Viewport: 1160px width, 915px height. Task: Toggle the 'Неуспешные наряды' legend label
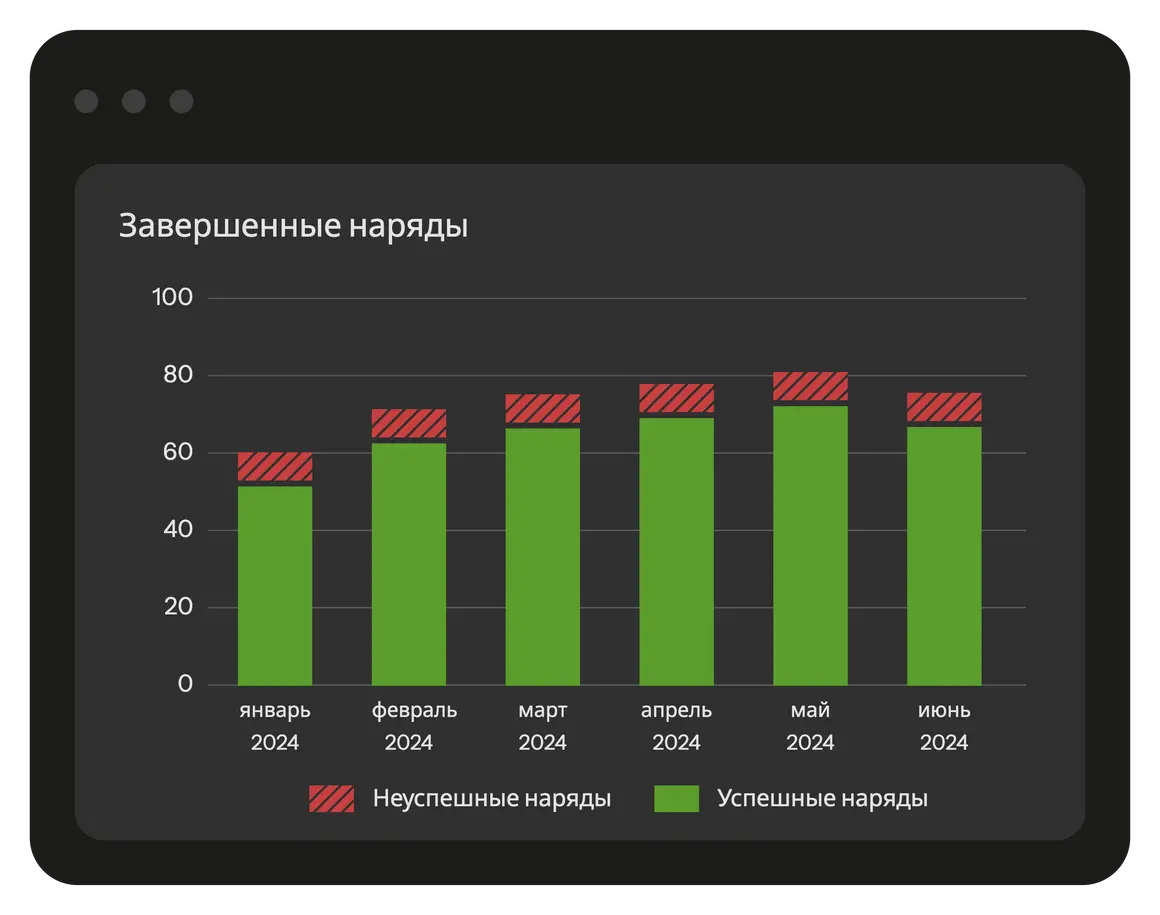pos(491,799)
